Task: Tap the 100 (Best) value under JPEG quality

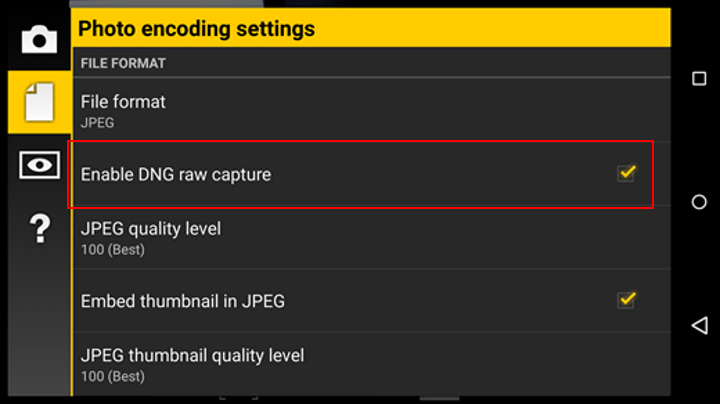Action: [112, 249]
